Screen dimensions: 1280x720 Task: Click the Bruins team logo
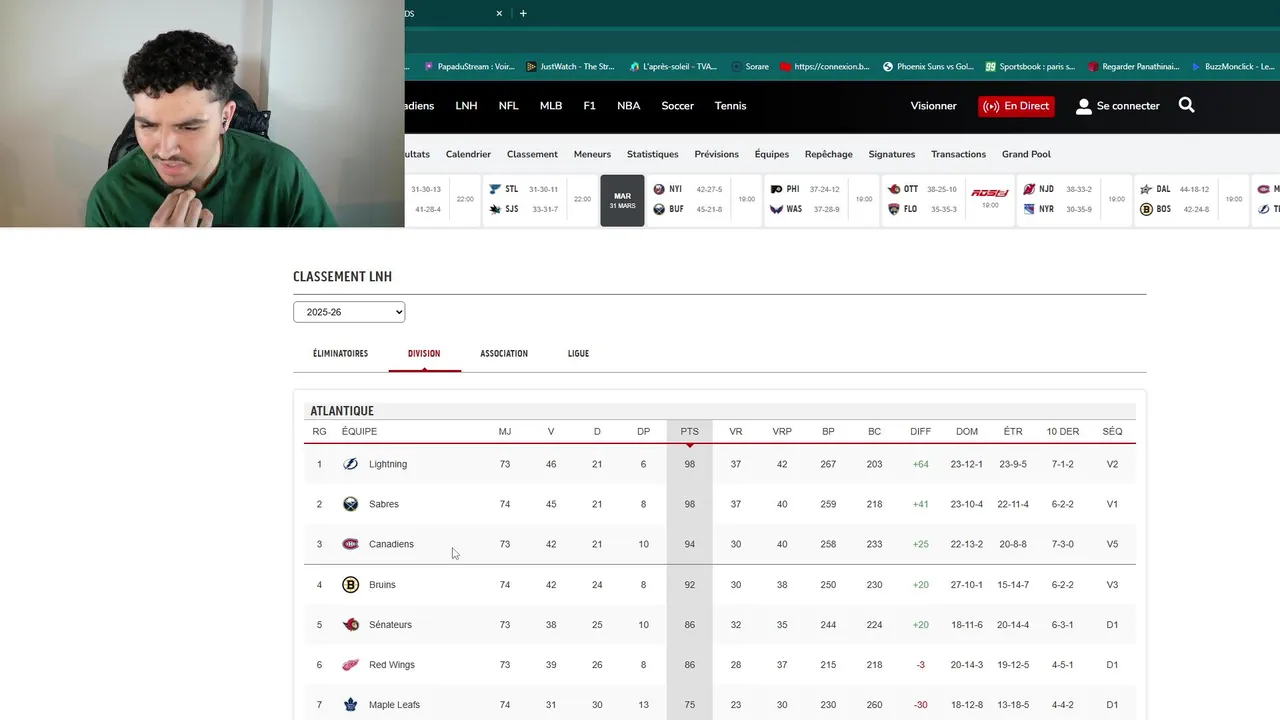tap(350, 585)
